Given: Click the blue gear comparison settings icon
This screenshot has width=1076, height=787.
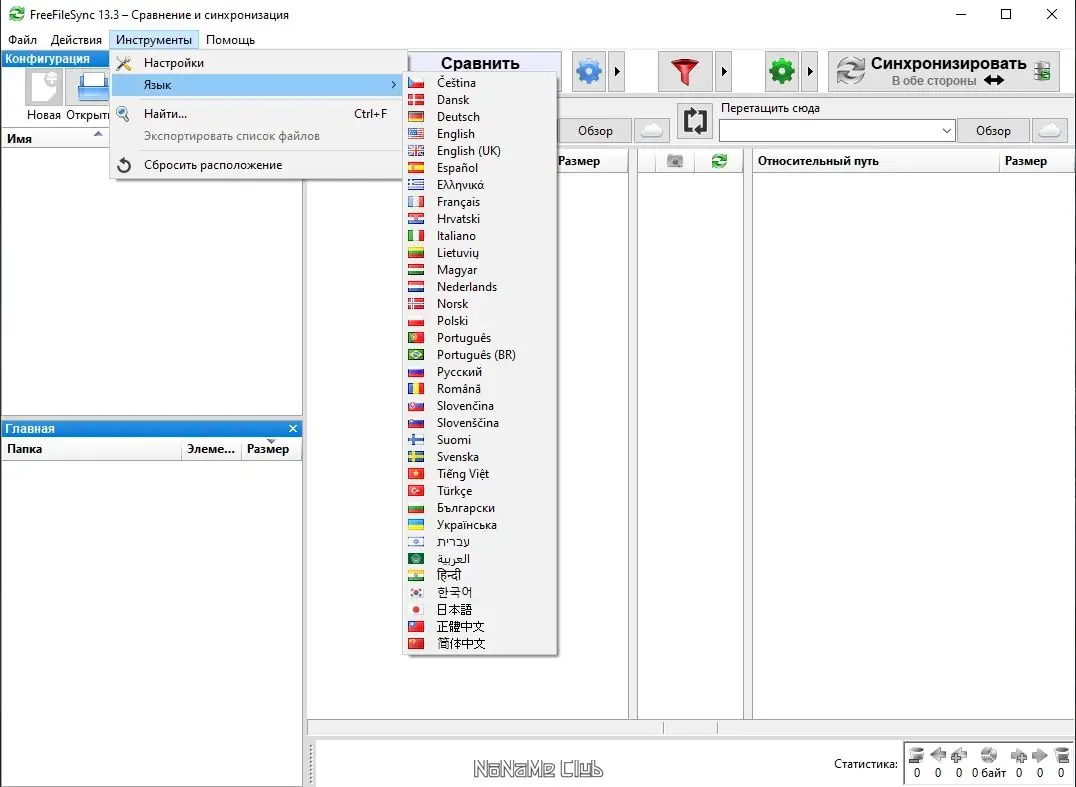Looking at the screenshot, I should (x=589, y=71).
